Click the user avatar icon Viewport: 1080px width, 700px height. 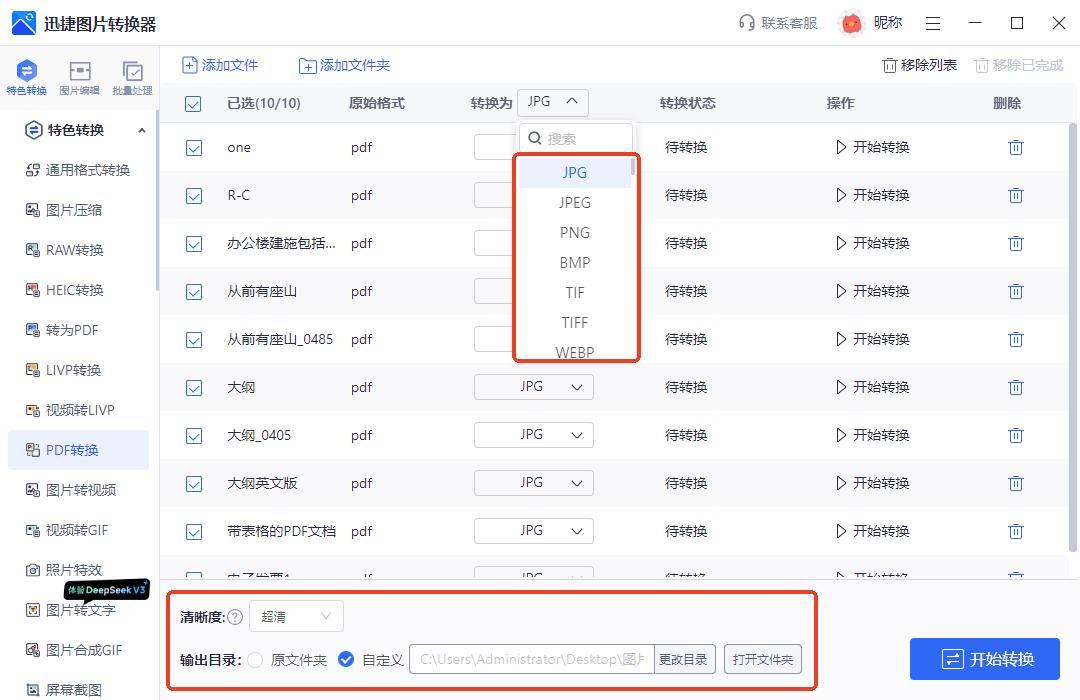[x=851, y=23]
